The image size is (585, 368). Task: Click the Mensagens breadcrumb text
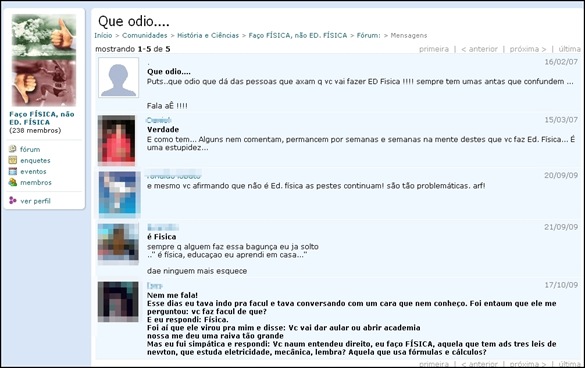(x=409, y=35)
